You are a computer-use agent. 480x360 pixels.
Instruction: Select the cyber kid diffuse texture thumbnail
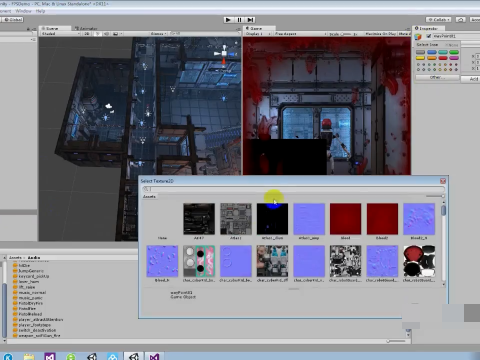(x=272, y=261)
